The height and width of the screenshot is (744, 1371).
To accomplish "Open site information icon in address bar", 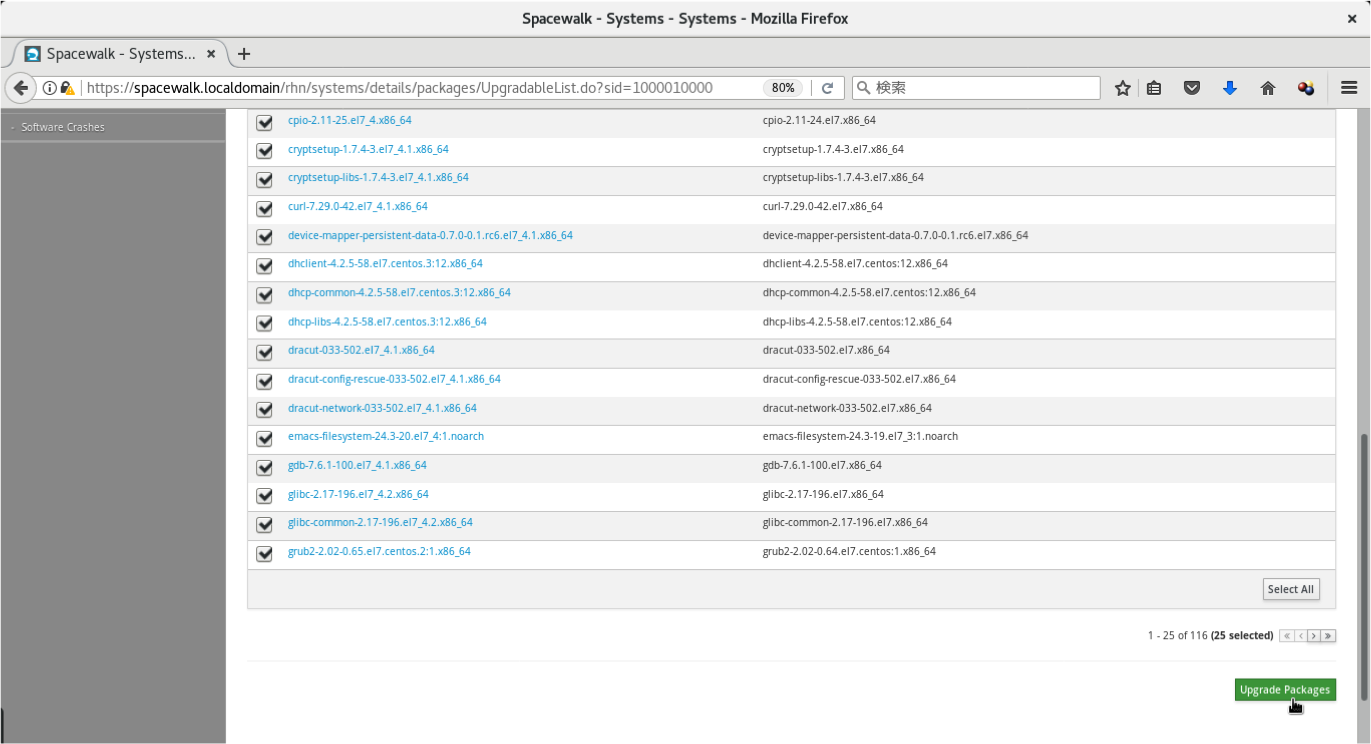I will [49, 88].
